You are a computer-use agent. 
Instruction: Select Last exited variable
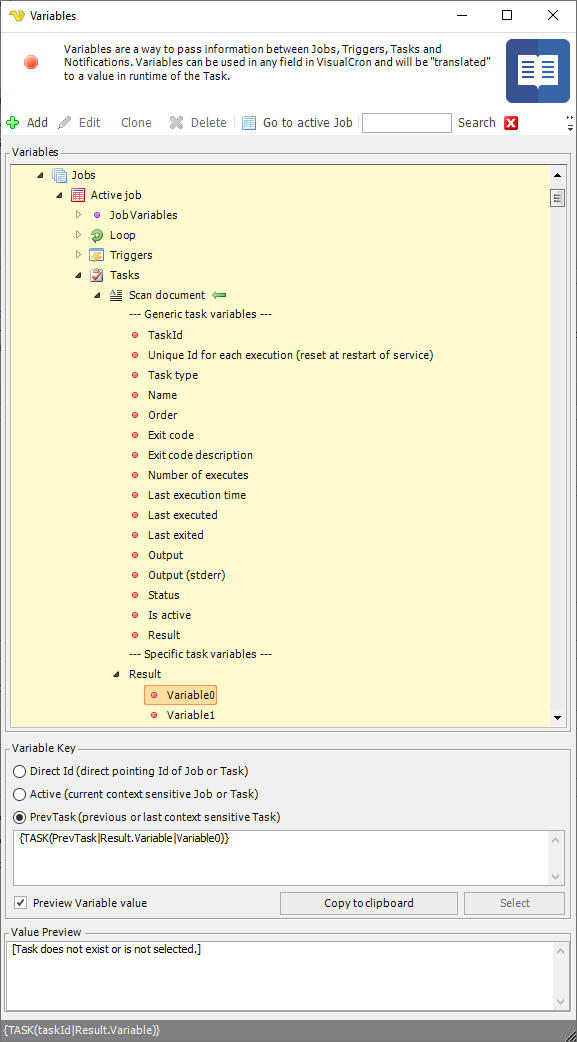[x=175, y=535]
